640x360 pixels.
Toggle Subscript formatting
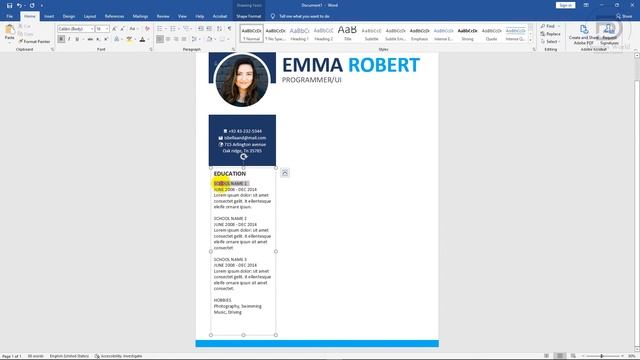(x=98, y=39)
